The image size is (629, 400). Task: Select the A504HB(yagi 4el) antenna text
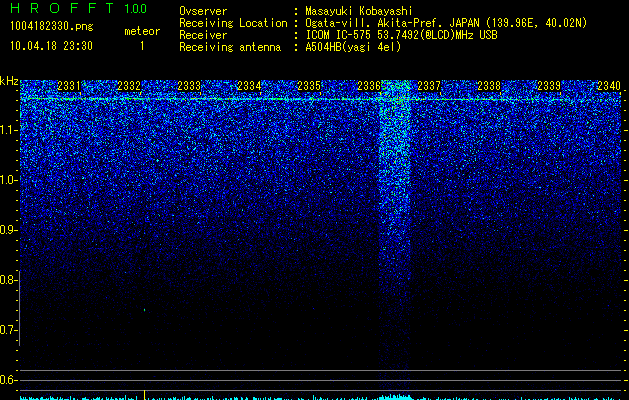coord(353,47)
